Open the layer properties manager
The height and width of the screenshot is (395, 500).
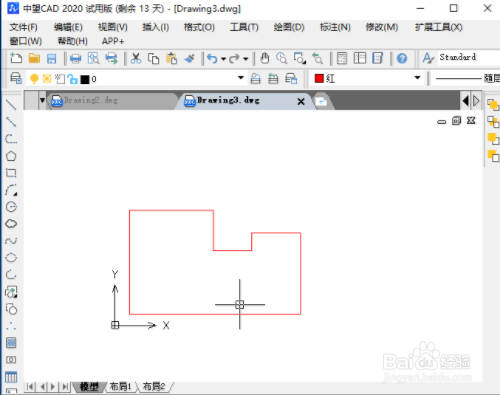coord(16,79)
